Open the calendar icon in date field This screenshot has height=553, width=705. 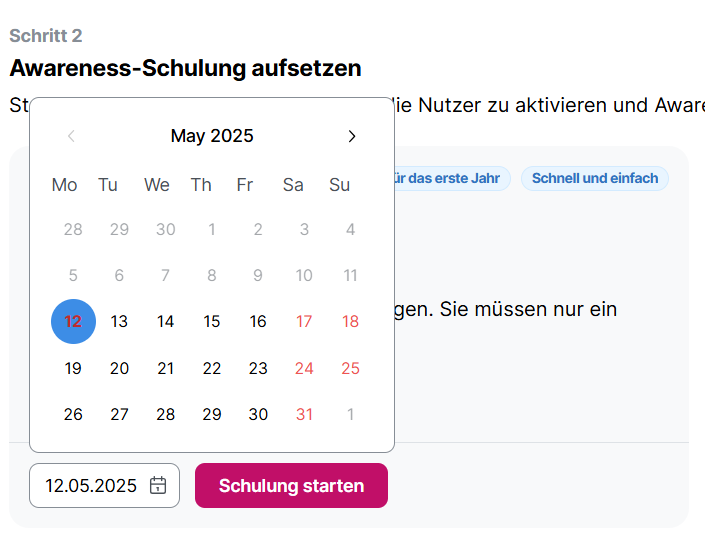(158, 485)
